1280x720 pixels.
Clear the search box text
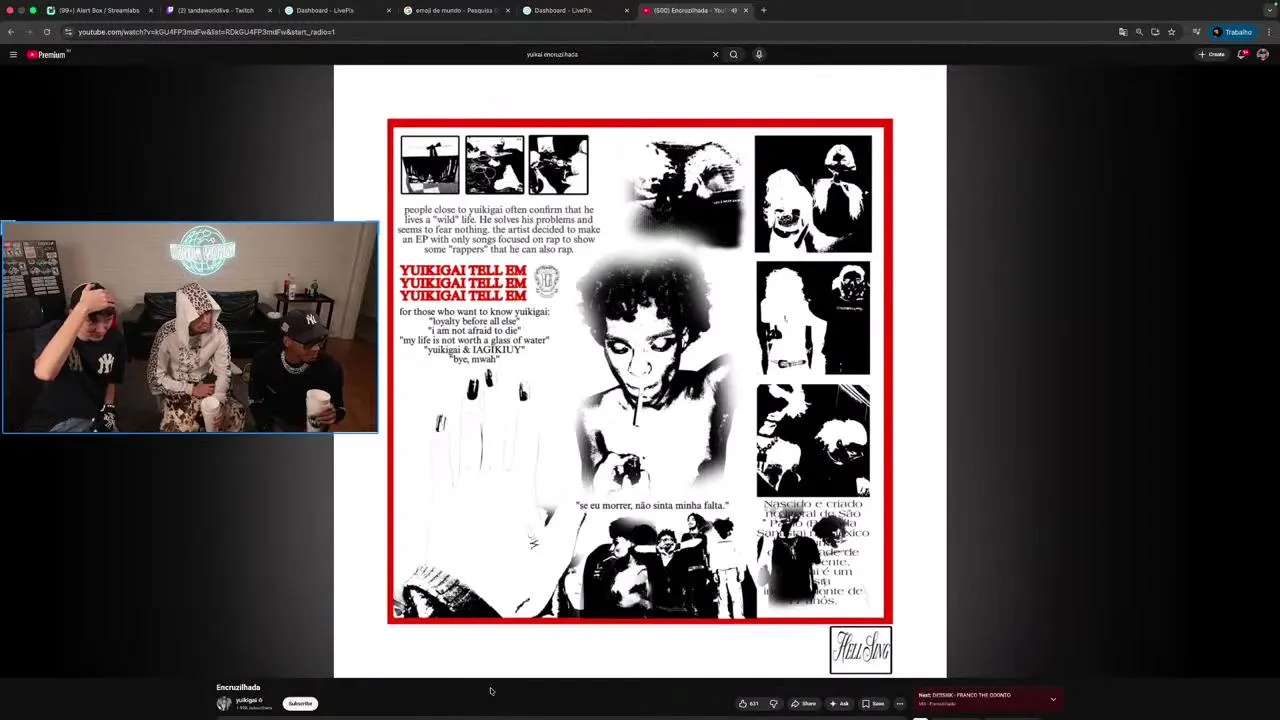(715, 54)
